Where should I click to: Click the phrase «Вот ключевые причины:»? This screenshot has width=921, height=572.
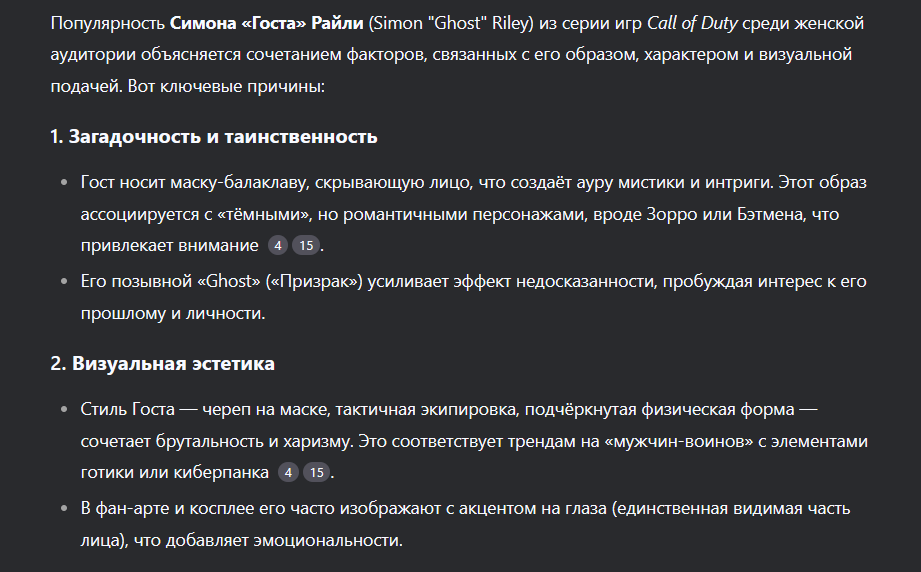pos(226,86)
